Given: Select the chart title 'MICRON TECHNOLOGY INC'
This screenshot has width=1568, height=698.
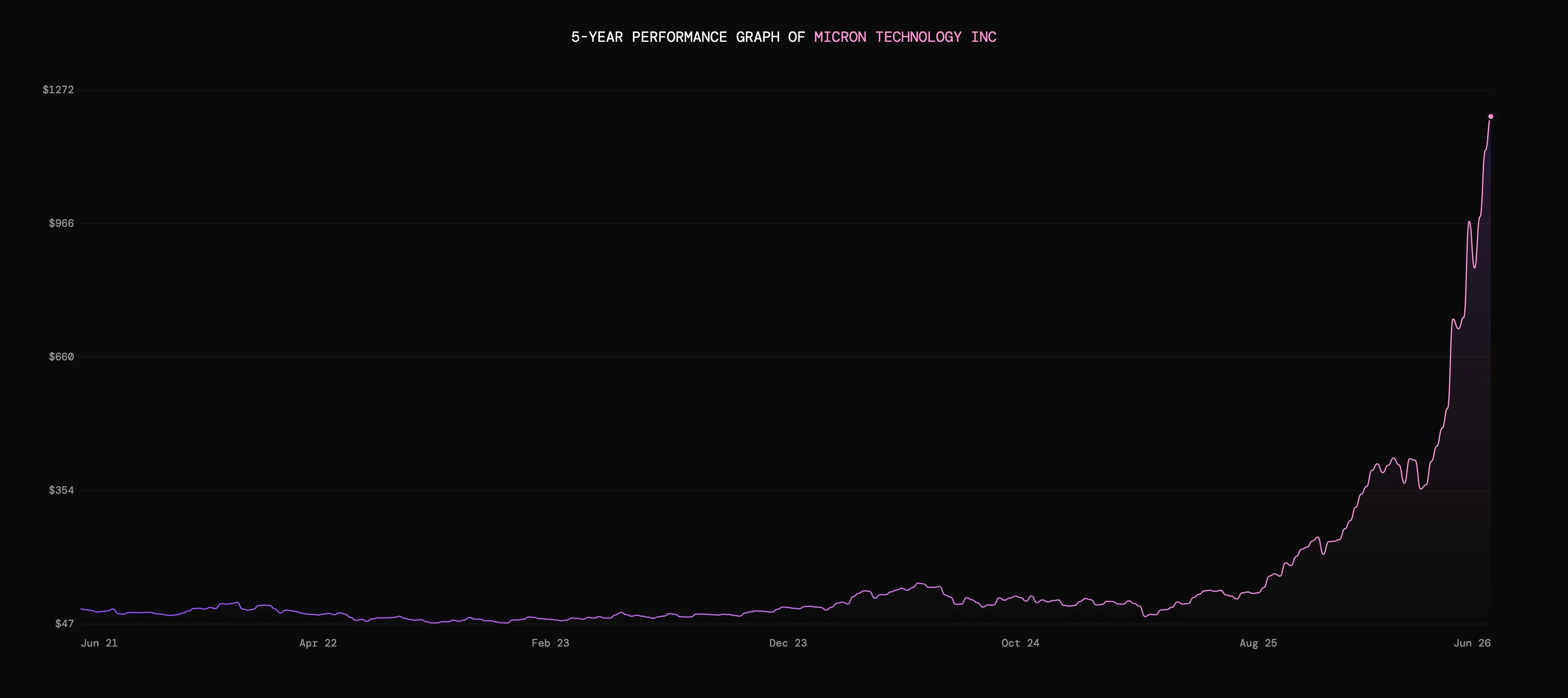Looking at the screenshot, I should [905, 37].
